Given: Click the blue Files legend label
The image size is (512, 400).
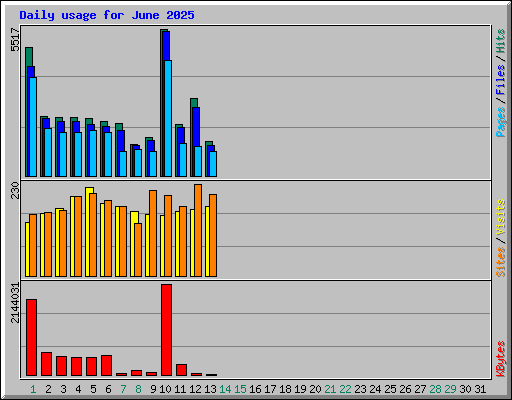Looking at the screenshot, I should pyautogui.click(x=500, y=80).
